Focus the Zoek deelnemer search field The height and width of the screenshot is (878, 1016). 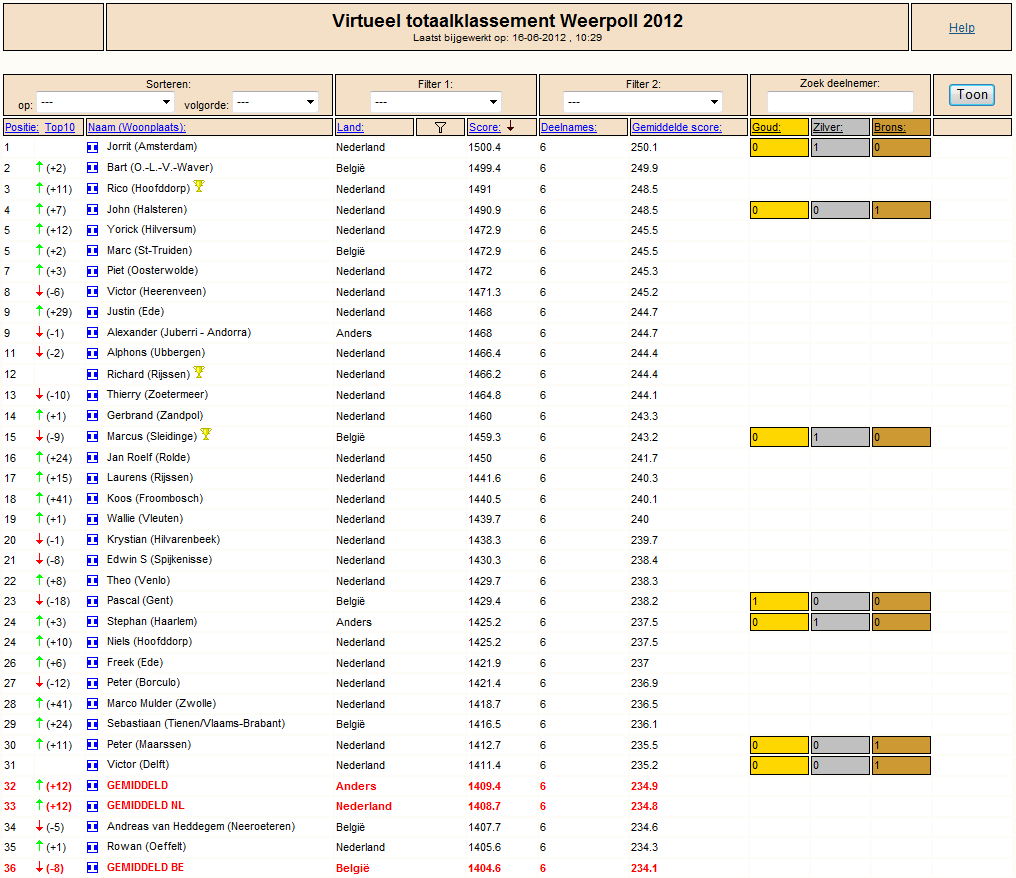(840, 102)
